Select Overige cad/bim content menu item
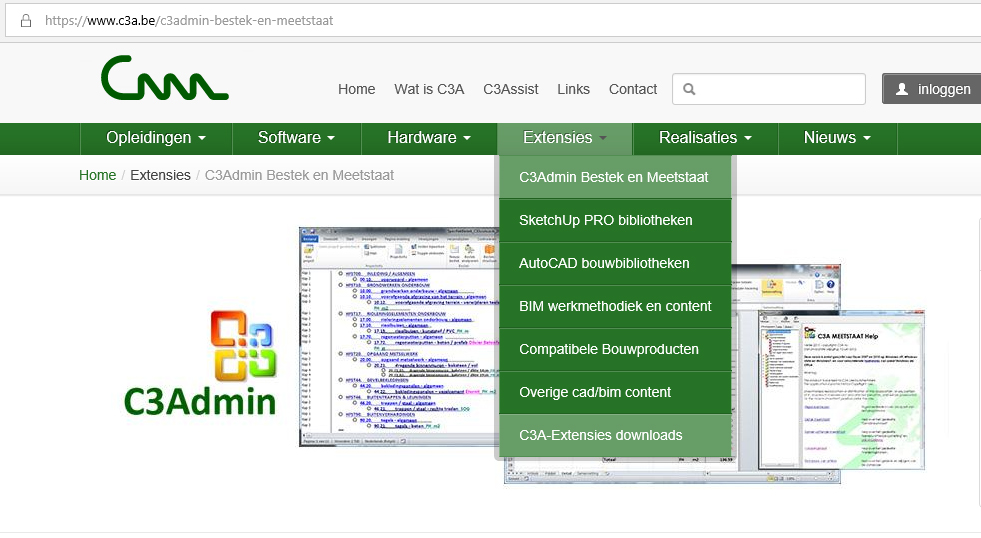Viewport: 981px width, 538px height. [615, 392]
